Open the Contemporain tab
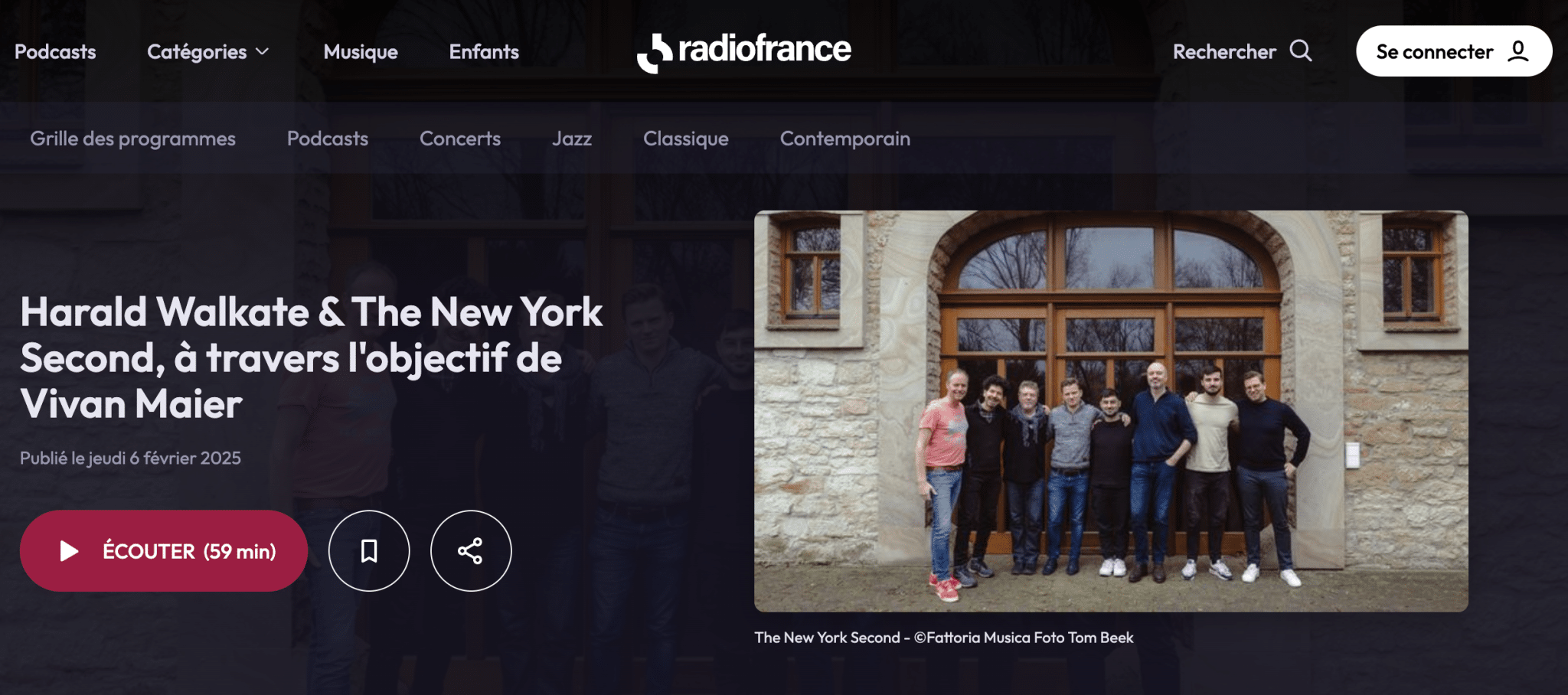The image size is (1568, 695). click(845, 139)
